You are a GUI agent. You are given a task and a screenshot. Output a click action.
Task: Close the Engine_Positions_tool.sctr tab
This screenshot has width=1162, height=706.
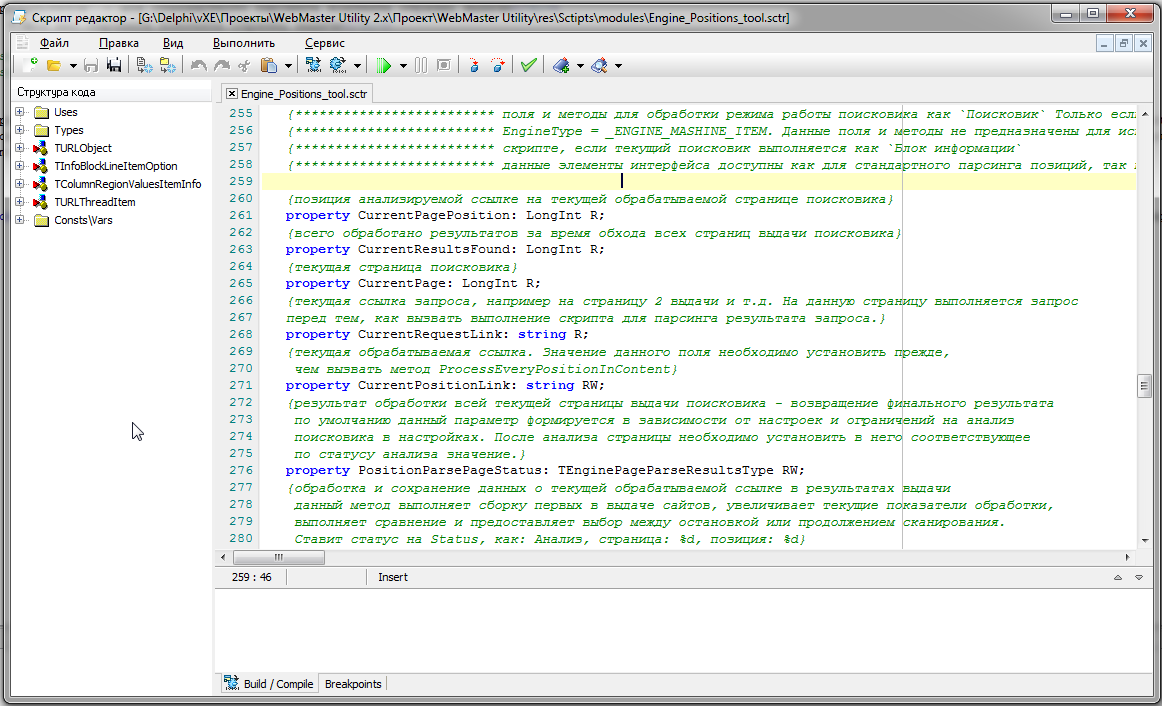(x=232, y=93)
